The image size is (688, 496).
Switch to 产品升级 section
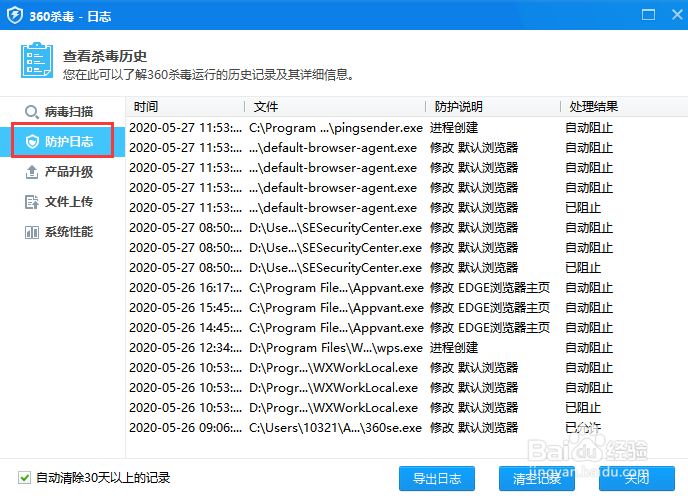(x=62, y=172)
